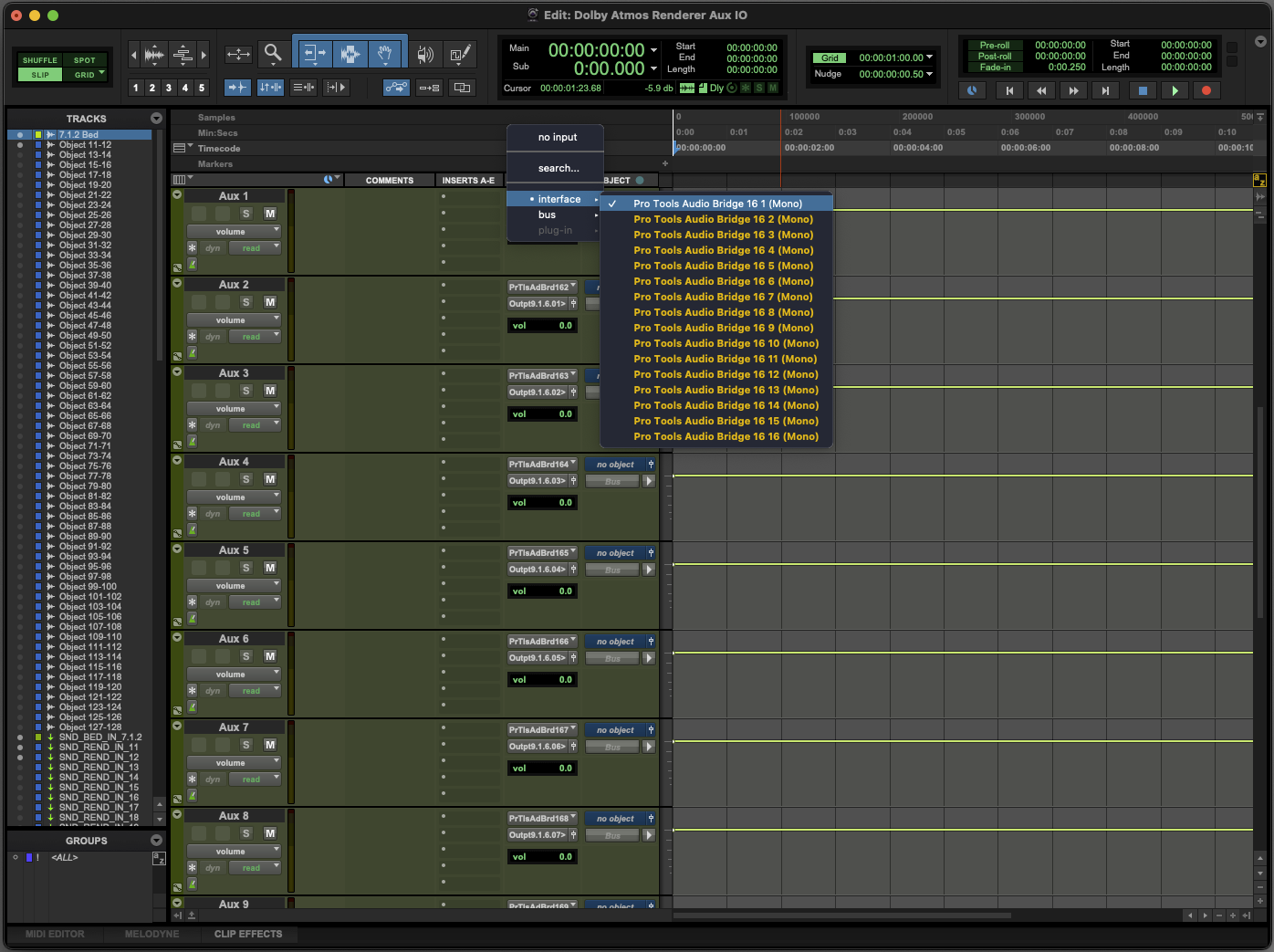Screen dimensions: 1274x952
Task: Click Return to Zero transport button
Action: (1008, 90)
